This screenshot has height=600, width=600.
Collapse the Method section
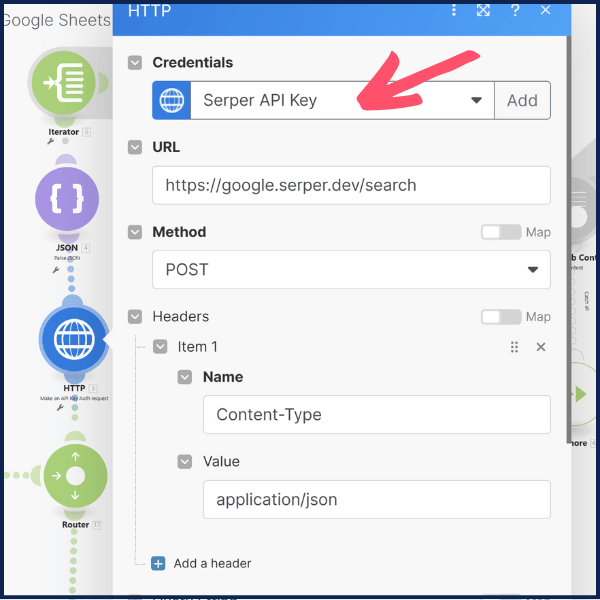click(x=135, y=232)
